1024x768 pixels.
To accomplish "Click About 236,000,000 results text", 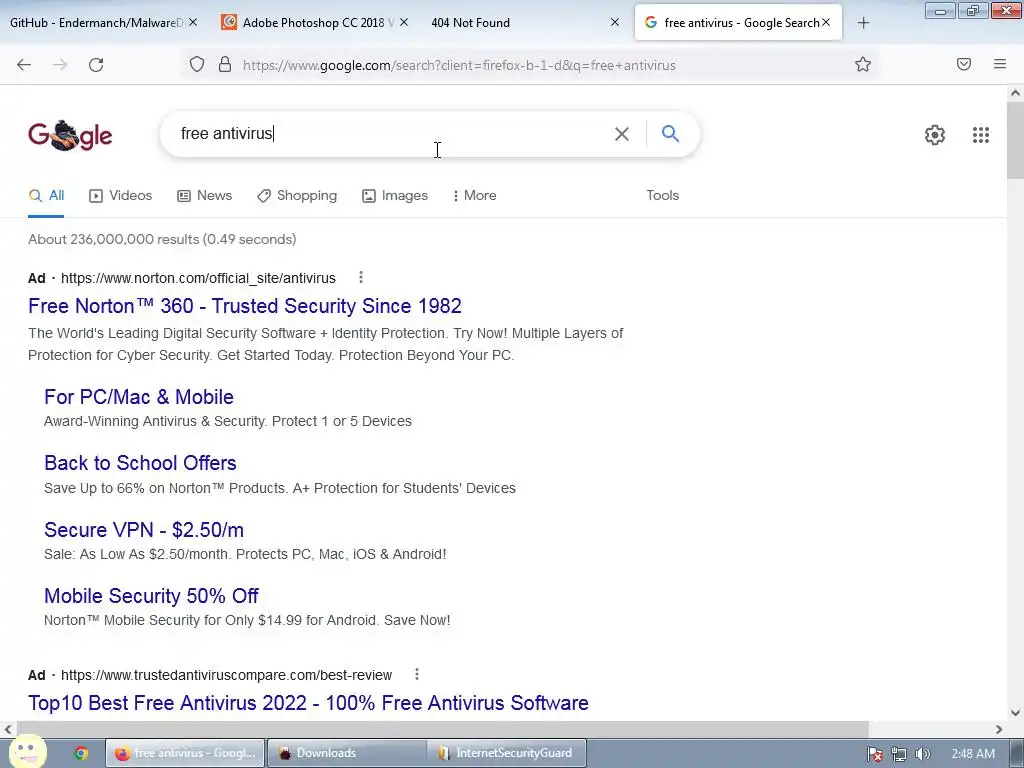I will pos(162,239).
